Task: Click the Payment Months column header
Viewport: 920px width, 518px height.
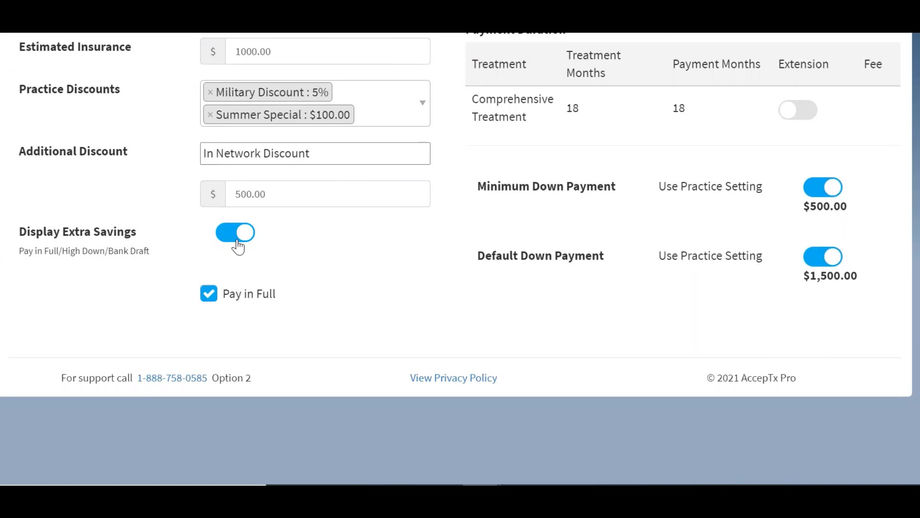Action: [716, 64]
